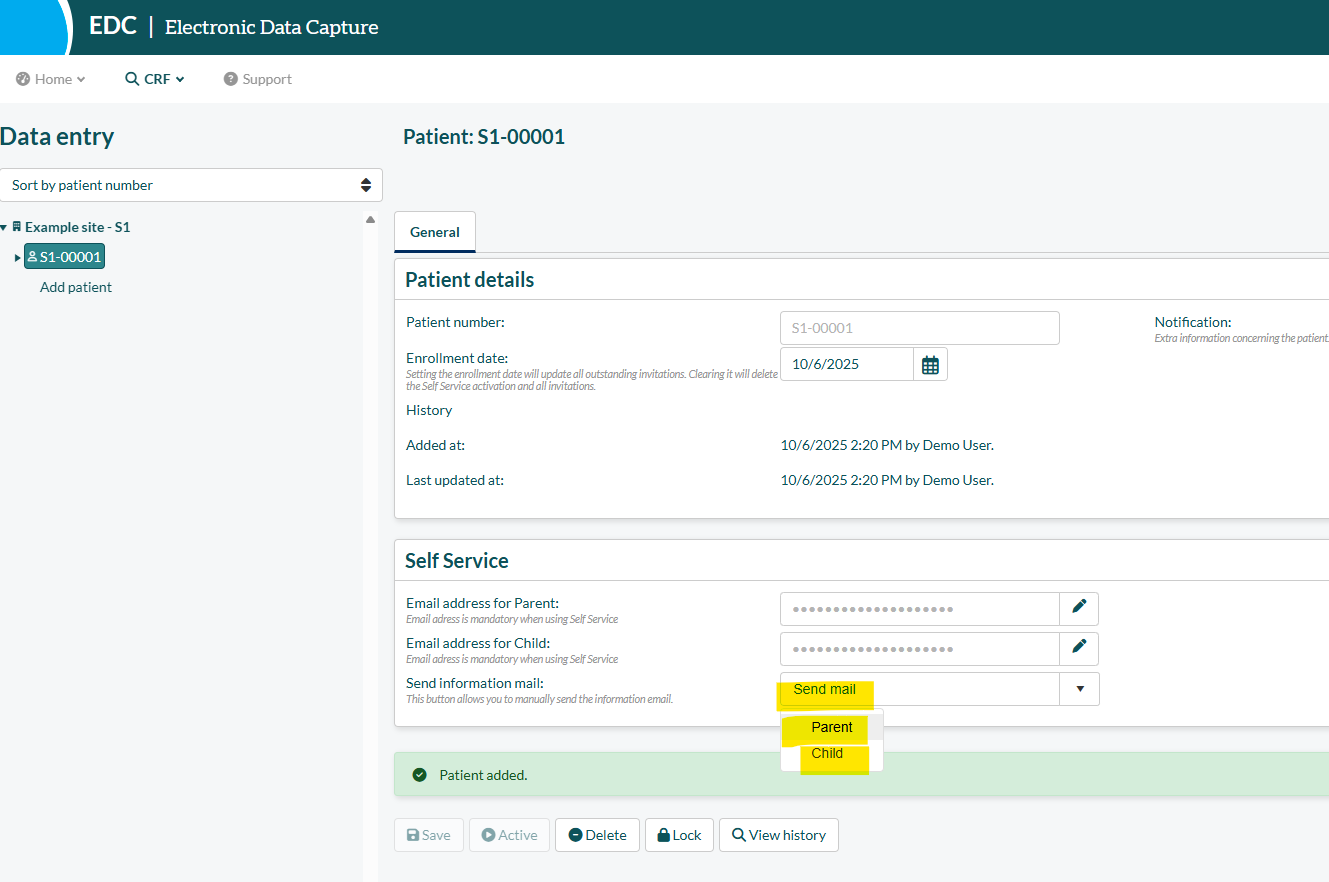Click the green checkmark icon beside Patient added
The image size is (1329, 882).
click(420, 775)
